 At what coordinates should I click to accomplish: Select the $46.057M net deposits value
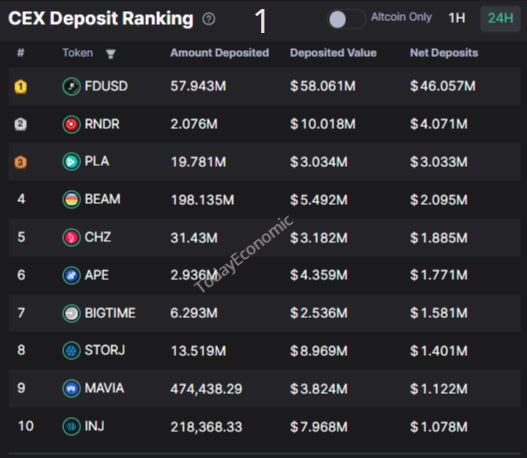(443, 86)
